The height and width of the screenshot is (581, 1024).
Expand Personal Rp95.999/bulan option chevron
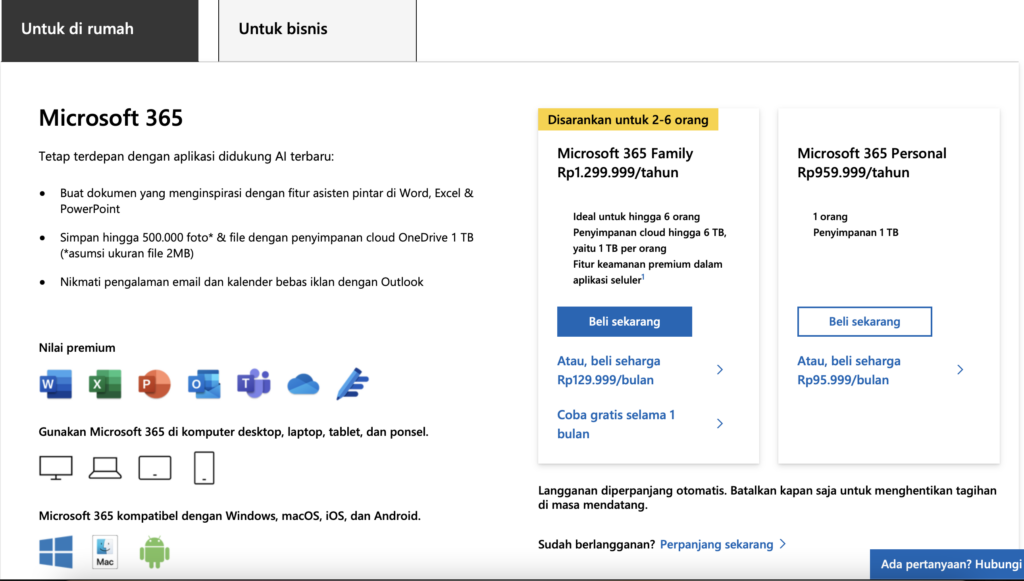click(960, 370)
